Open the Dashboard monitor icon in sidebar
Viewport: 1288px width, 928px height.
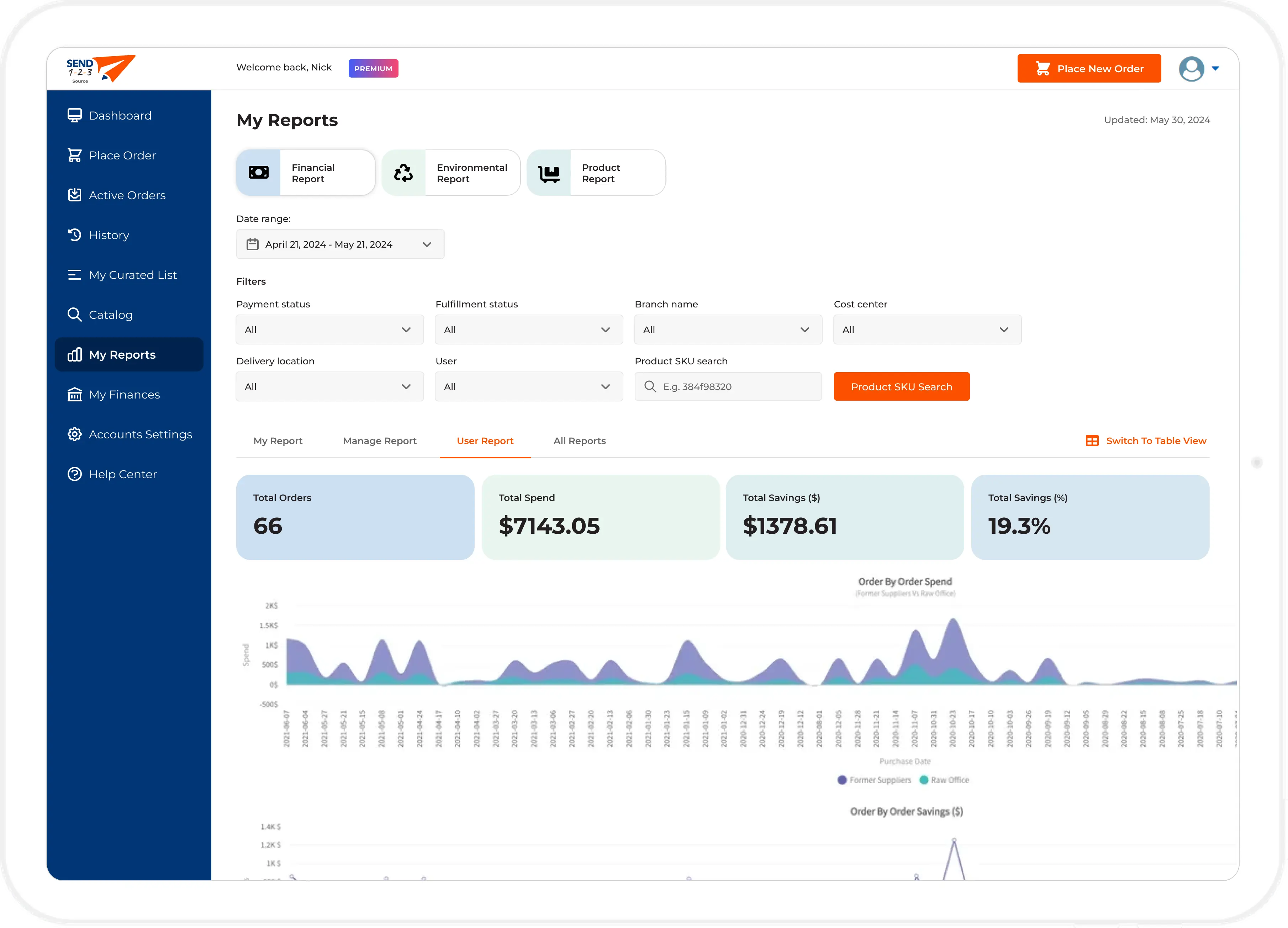coord(74,115)
